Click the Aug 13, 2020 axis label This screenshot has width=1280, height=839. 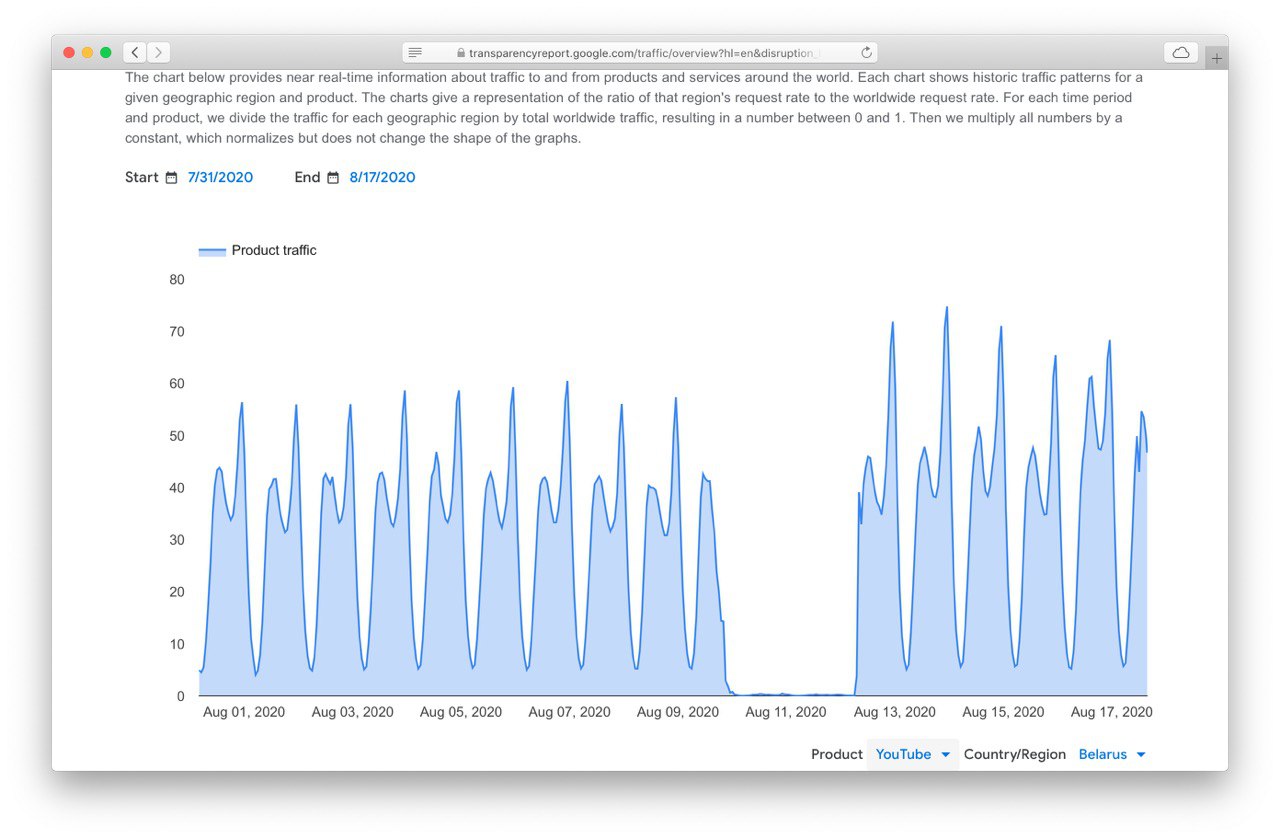895,712
